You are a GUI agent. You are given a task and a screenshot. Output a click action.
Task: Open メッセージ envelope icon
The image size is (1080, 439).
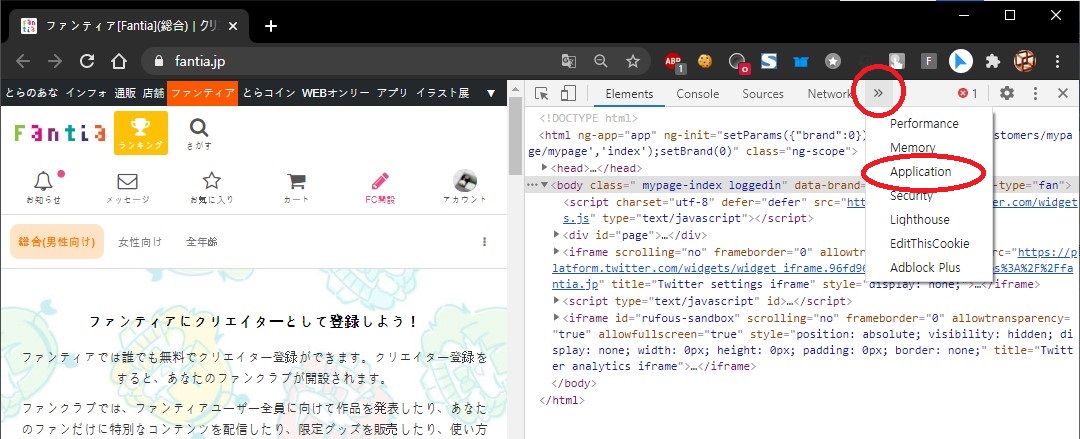127,187
